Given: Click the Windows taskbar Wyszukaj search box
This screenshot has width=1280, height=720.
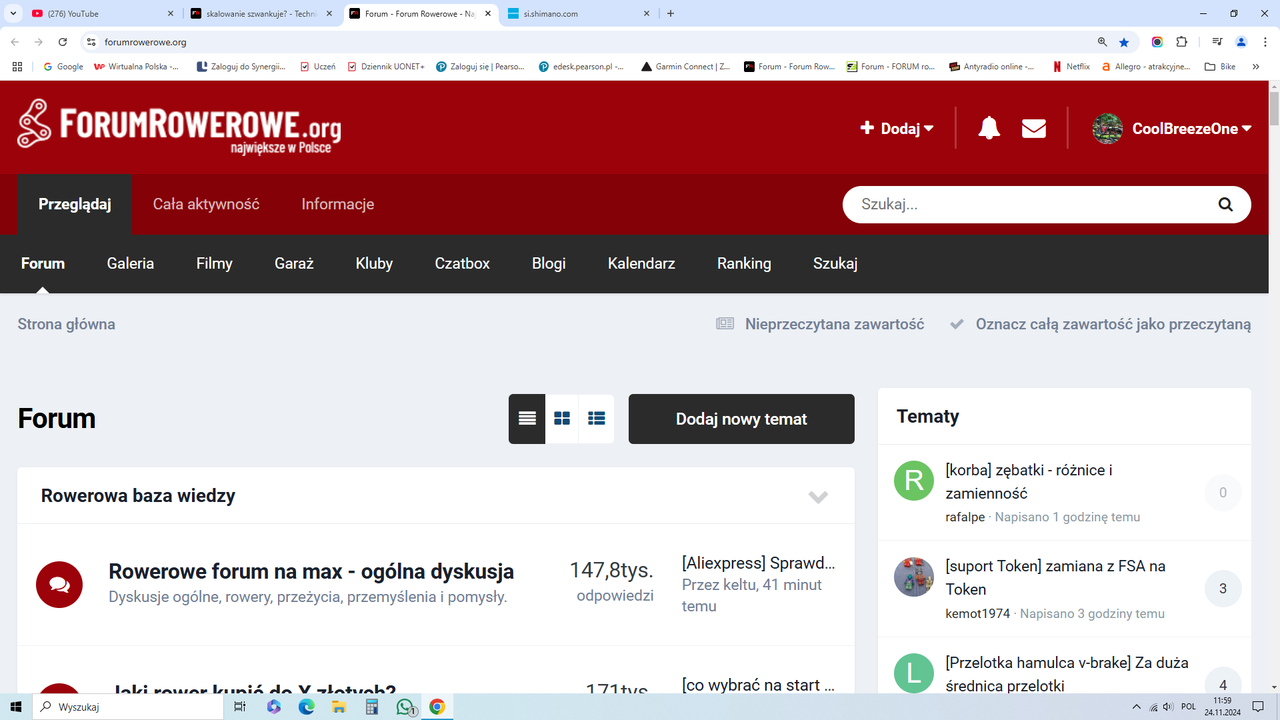Looking at the screenshot, I should coord(130,707).
